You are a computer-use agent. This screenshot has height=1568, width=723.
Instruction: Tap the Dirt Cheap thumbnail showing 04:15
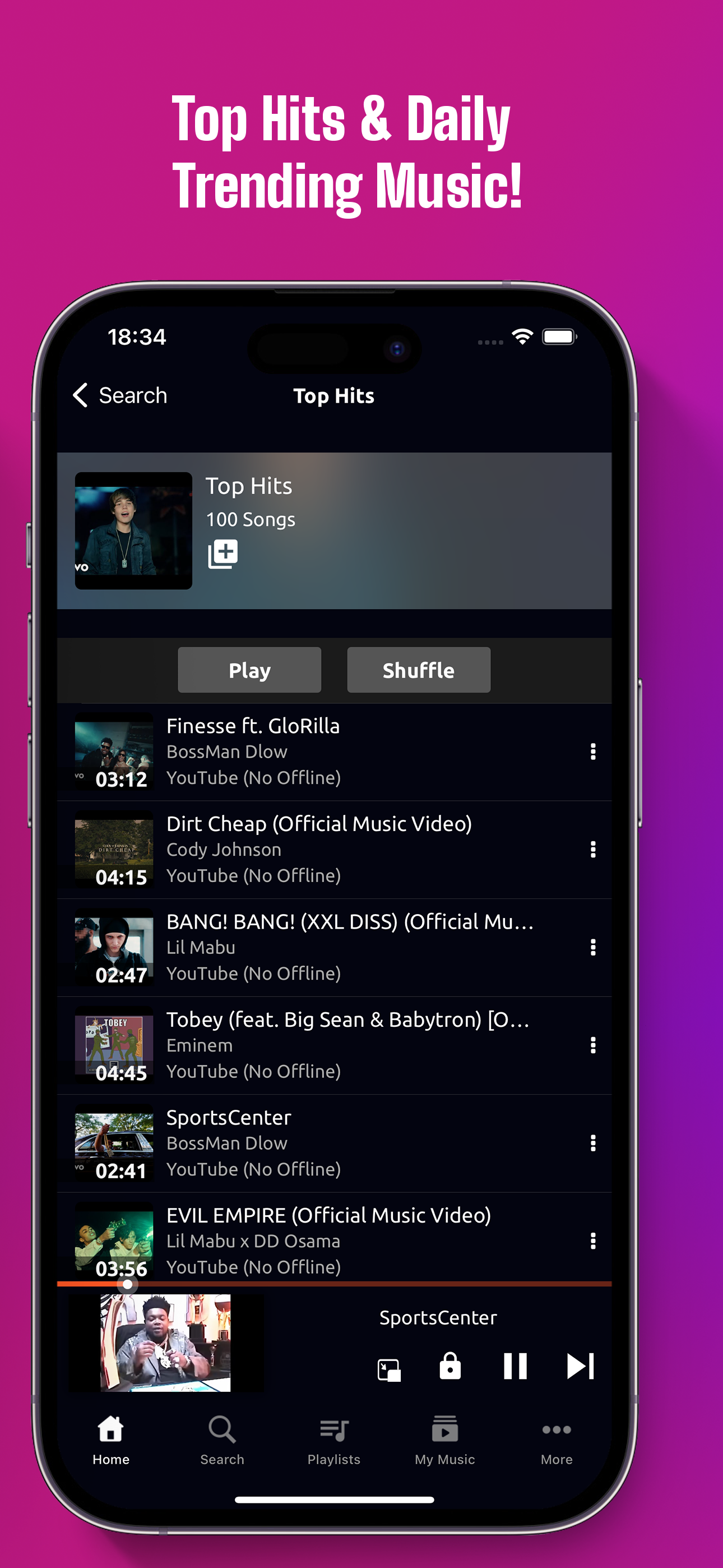(114, 850)
